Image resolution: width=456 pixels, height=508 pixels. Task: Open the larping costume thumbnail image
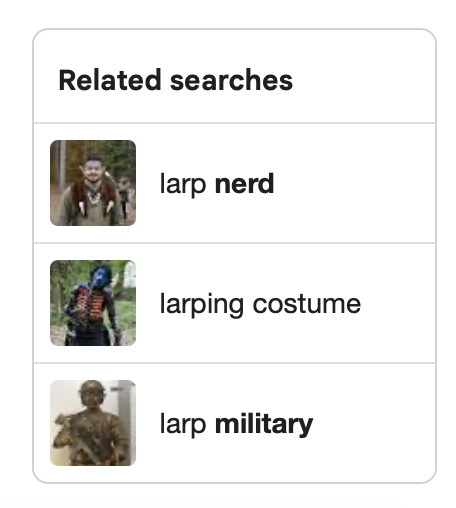pyautogui.click(x=93, y=303)
